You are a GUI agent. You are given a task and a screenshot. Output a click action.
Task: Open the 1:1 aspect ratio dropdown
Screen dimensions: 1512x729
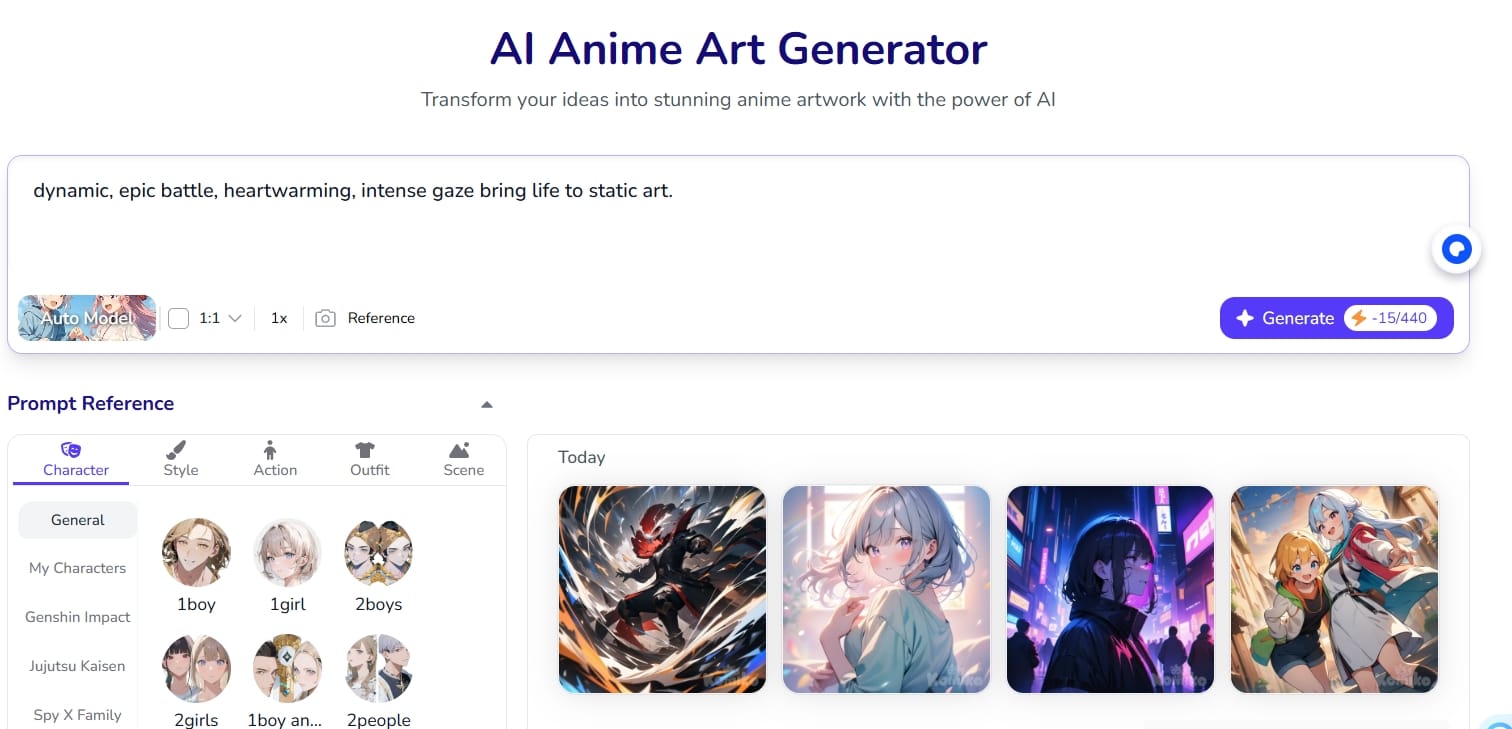(220, 318)
